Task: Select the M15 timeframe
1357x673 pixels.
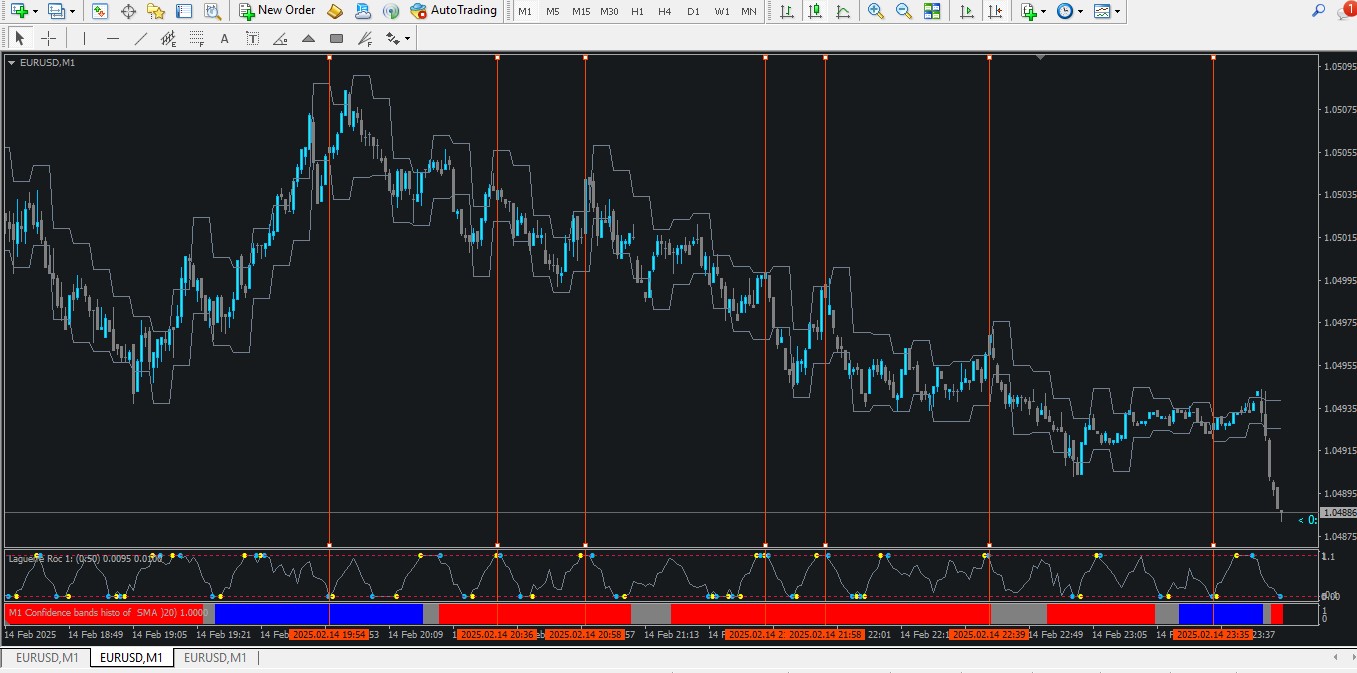Action: [581, 11]
